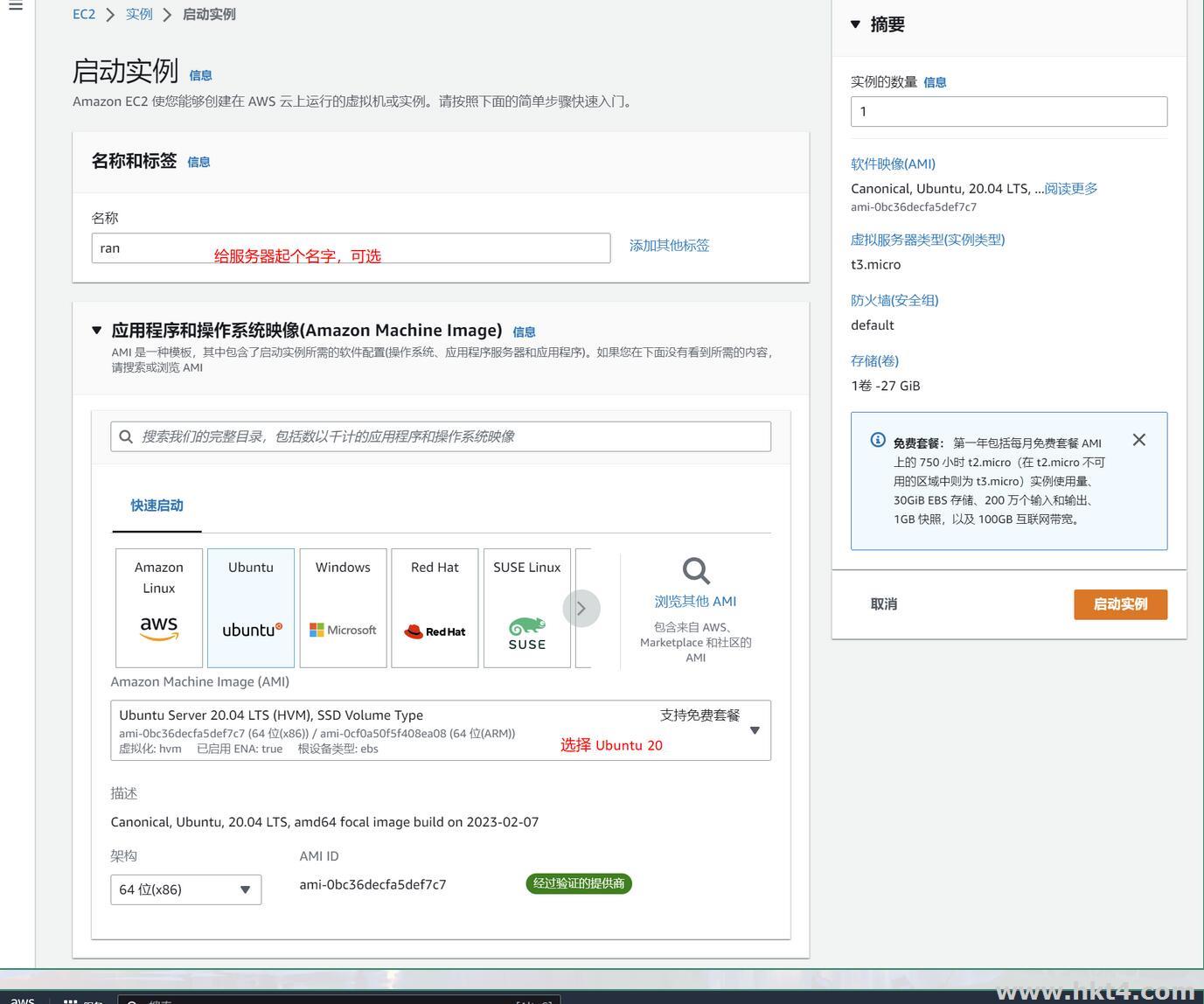The height and width of the screenshot is (1004, 1204).
Task: Open 防火墙(安全组) summary link
Action: coord(894,300)
